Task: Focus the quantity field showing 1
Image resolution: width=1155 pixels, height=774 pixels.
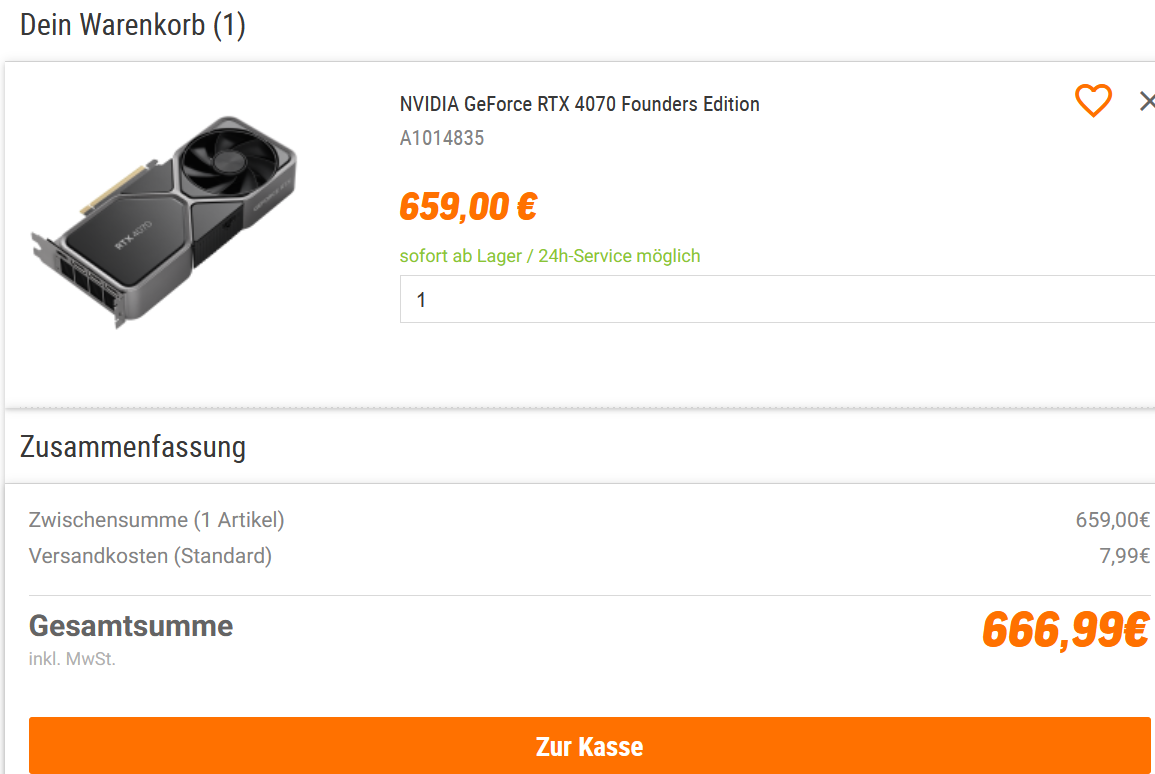Action: point(777,299)
